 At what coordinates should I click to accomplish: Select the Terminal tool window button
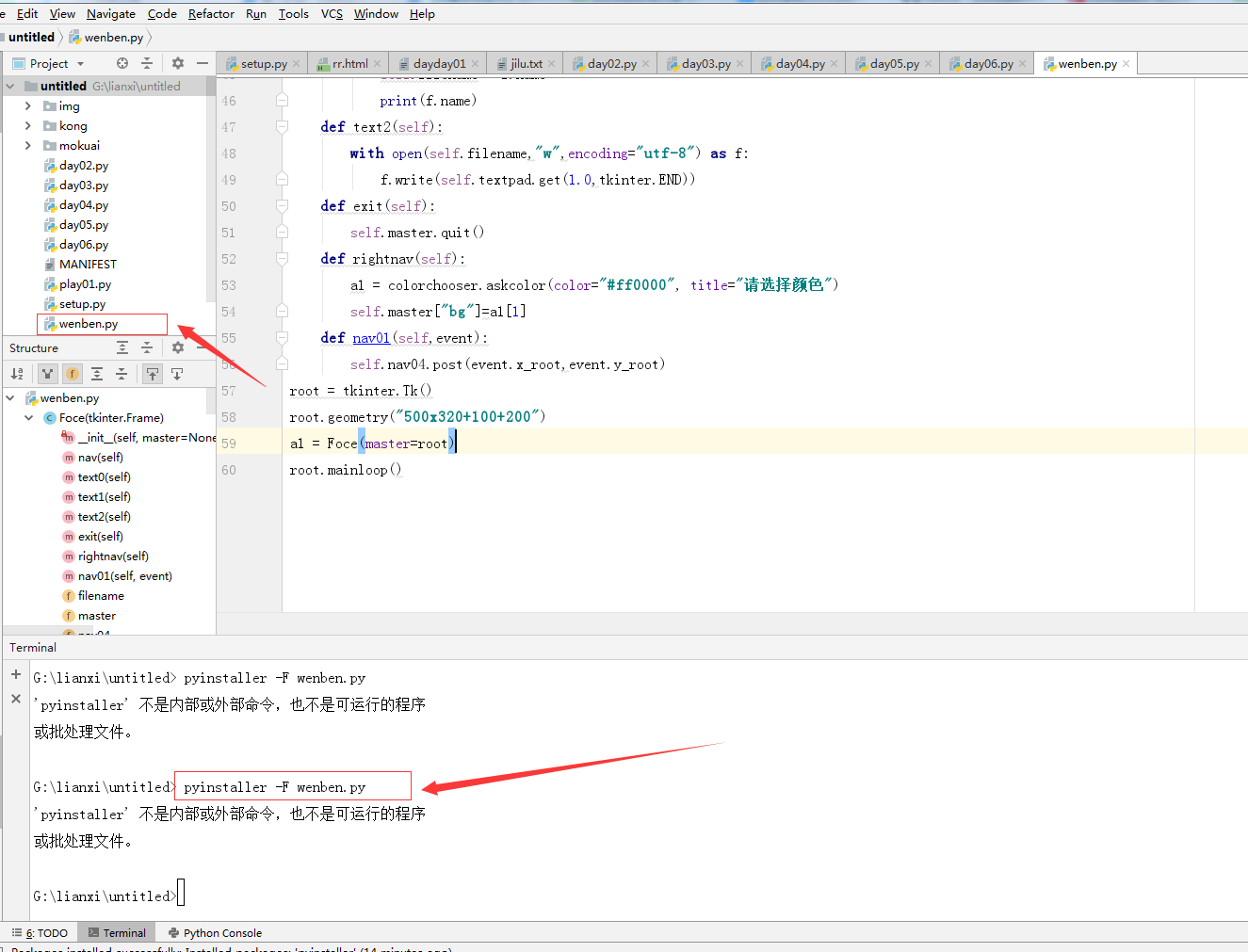click(117, 933)
